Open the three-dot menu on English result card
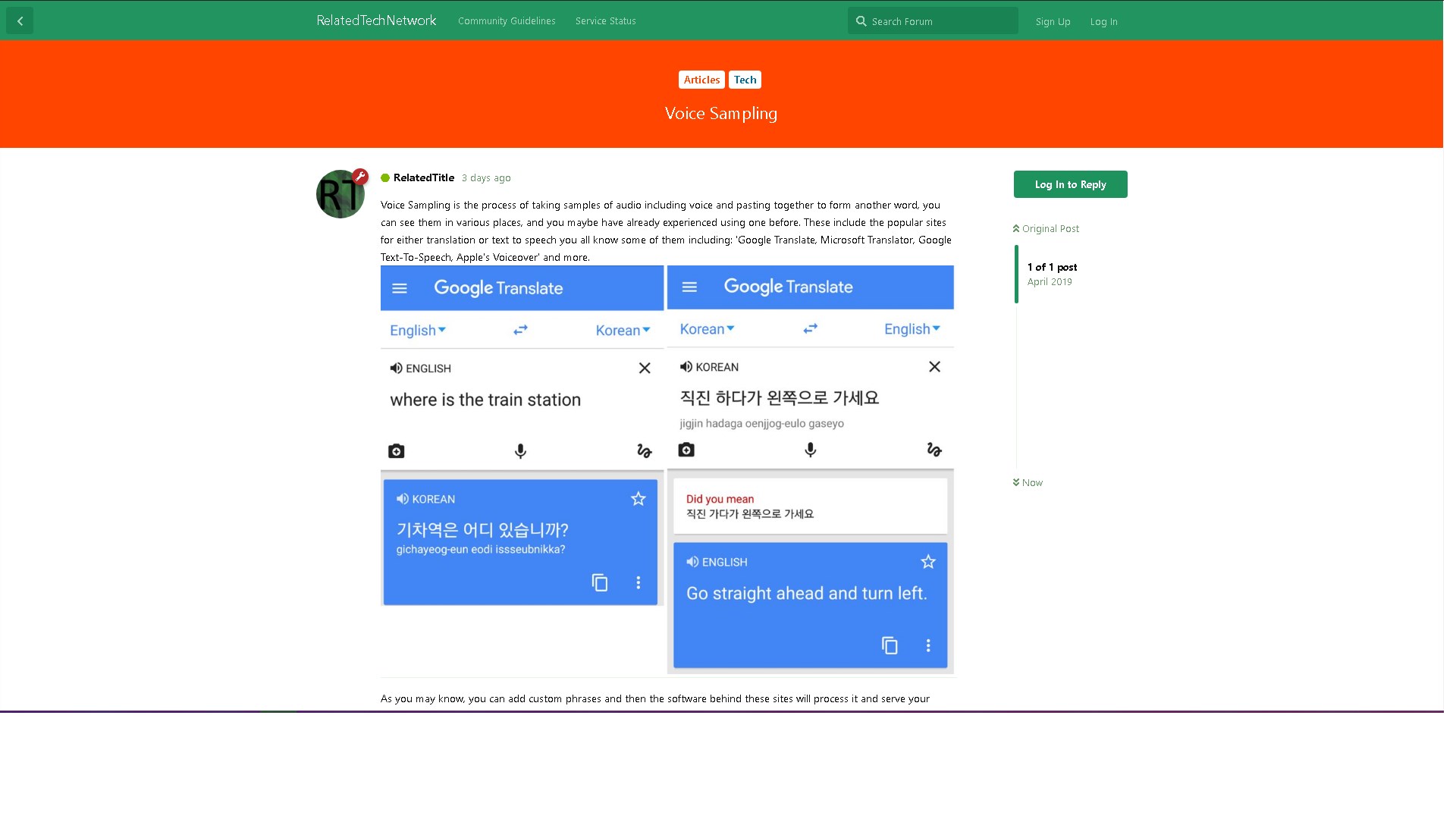The height and width of the screenshot is (819, 1456). tap(928, 645)
